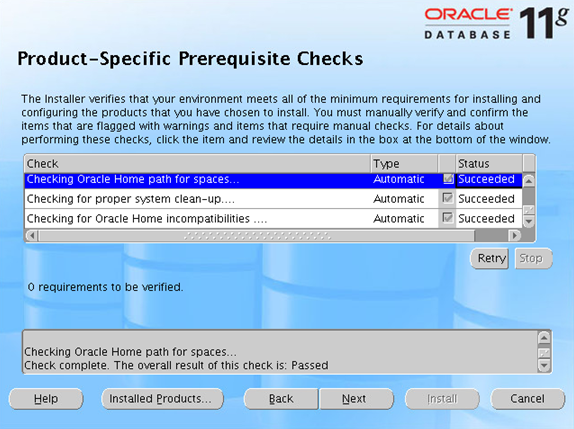Viewport: 574px width, 429px height.
Task: Cancel the installation
Action: coord(528,399)
